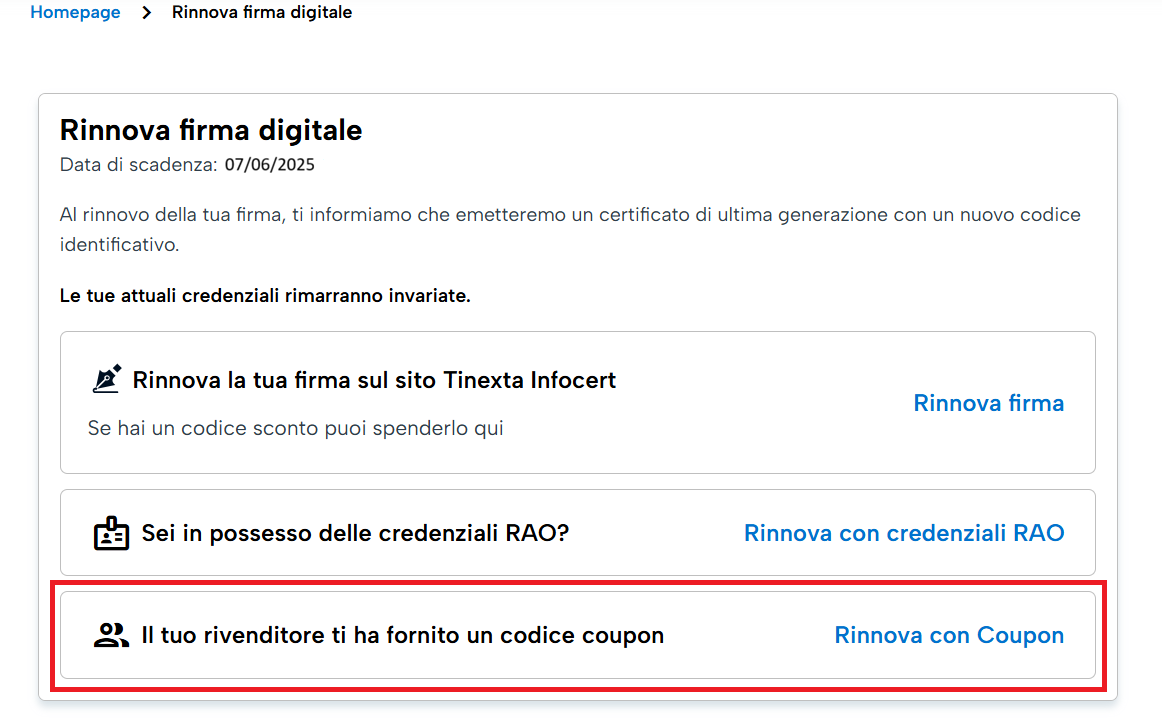Click the reseller people icon
The height and width of the screenshot is (724, 1162).
(111, 635)
